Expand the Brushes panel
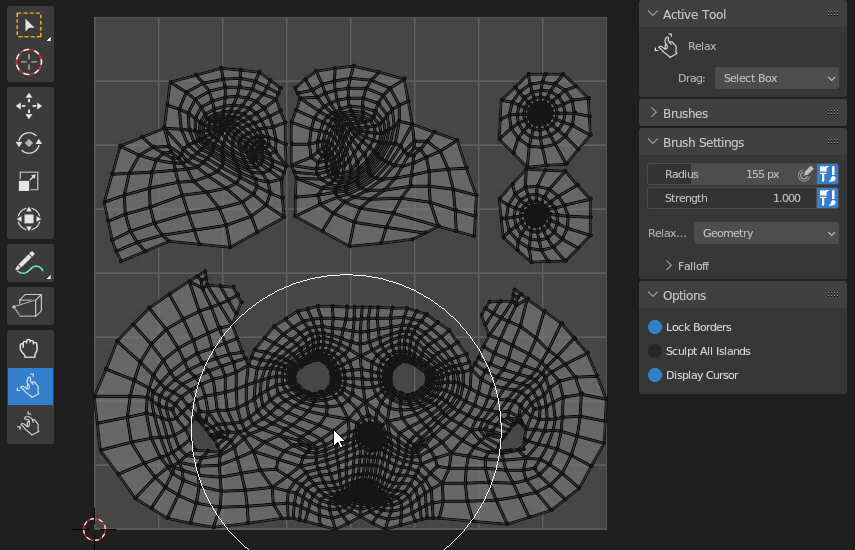This screenshot has height=550, width=855. (653, 113)
